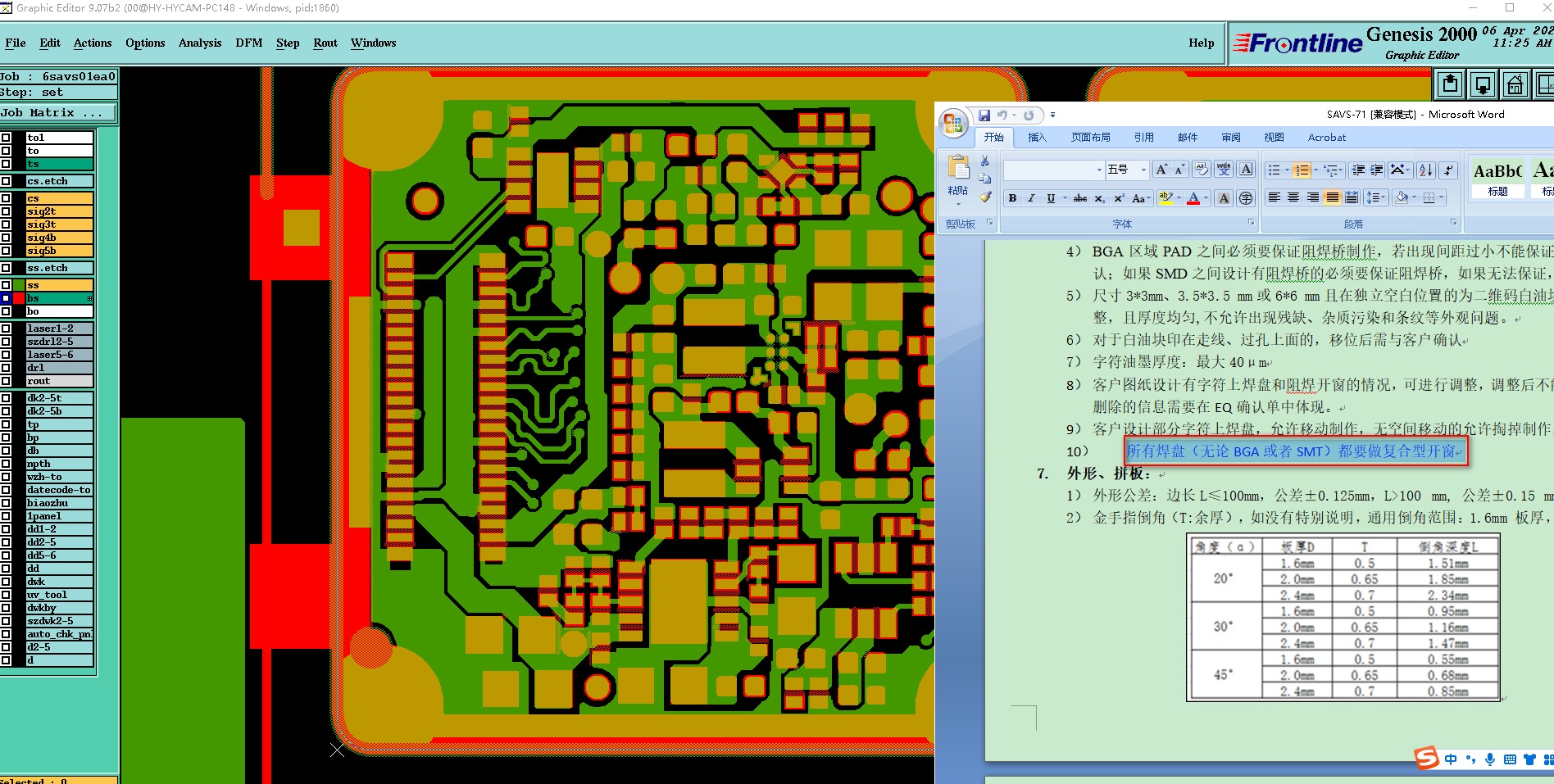Apply subscript formatting

point(1100,198)
